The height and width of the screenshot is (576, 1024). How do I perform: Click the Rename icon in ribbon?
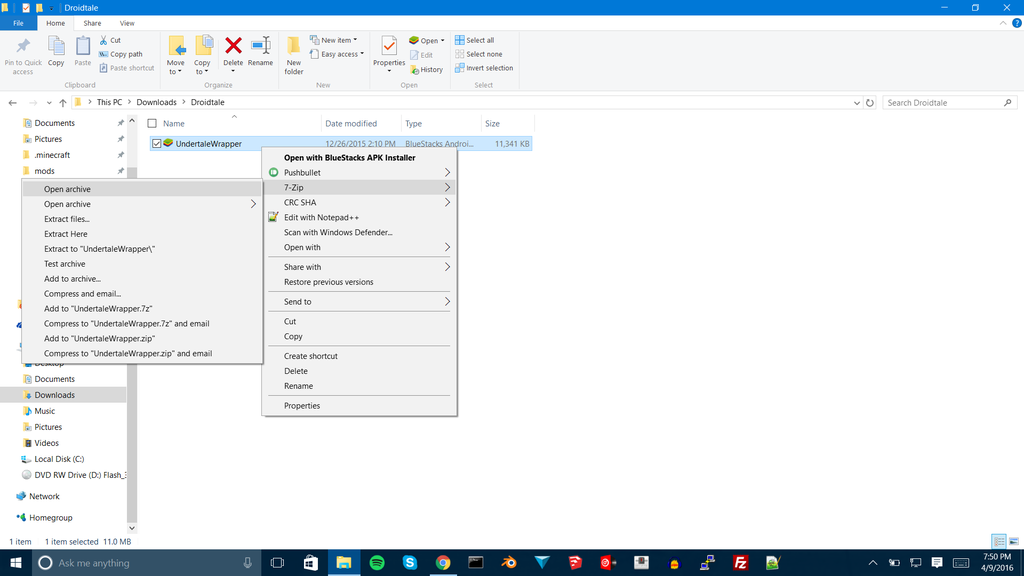tap(260, 50)
